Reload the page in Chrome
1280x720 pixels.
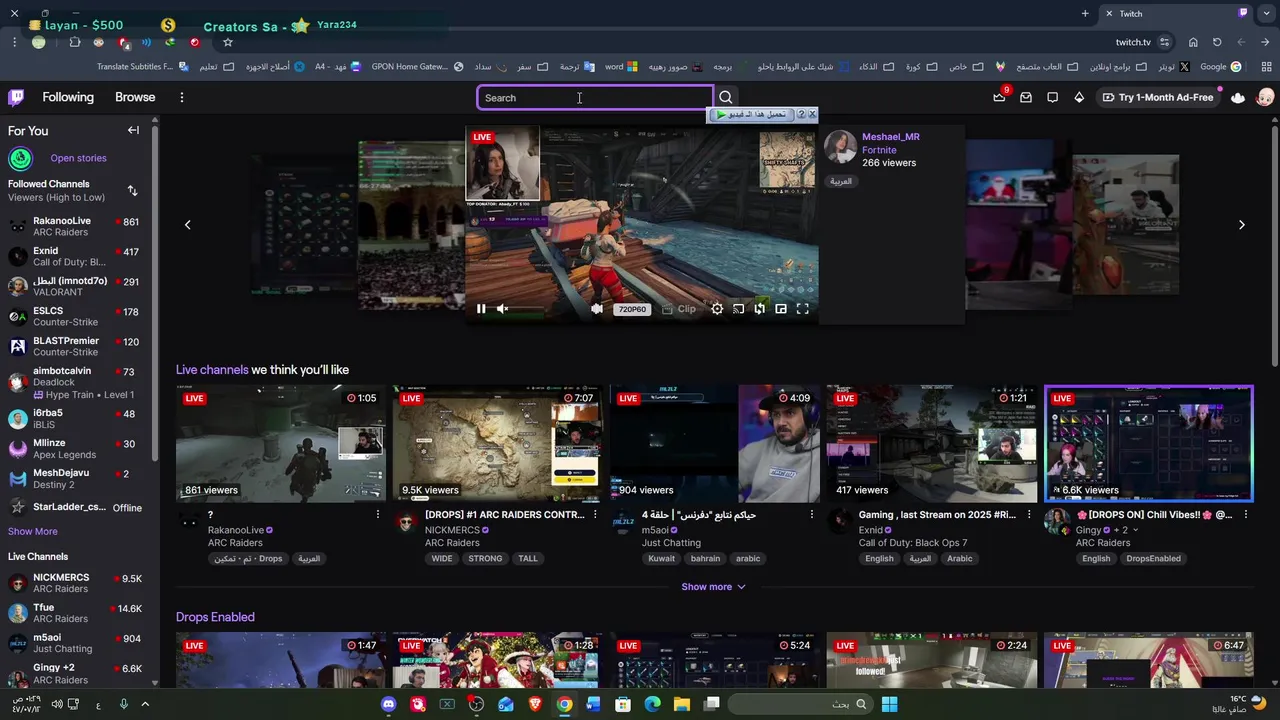click(1217, 42)
